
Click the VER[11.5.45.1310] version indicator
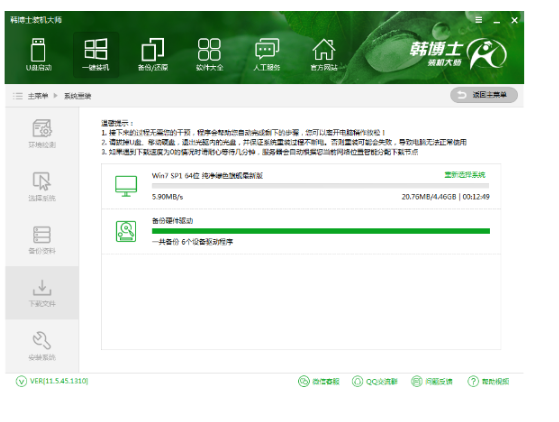tap(52, 381)
